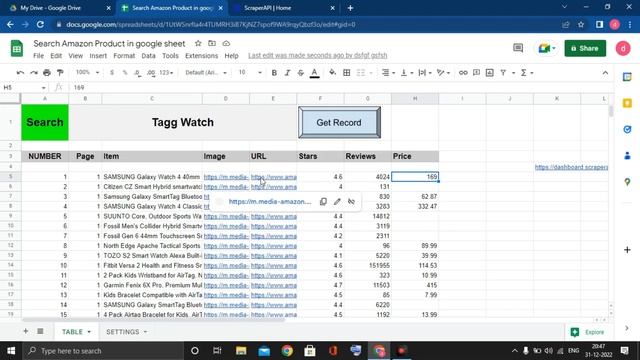Open the Extensions menu
The height and width of the screenshot is (360, 640).
pyautogui.click(x=202, y=56)
